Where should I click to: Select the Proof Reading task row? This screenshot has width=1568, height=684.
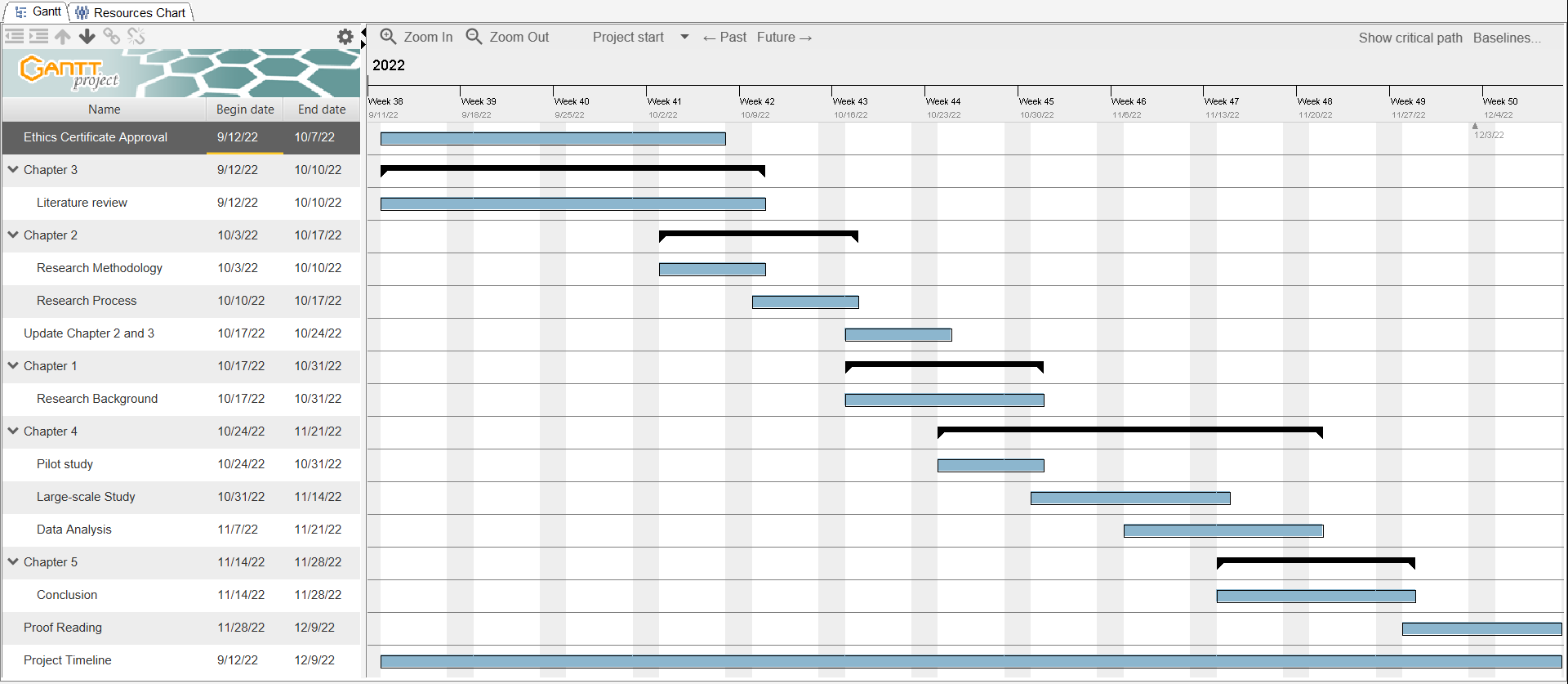click(x=63, y=628)
